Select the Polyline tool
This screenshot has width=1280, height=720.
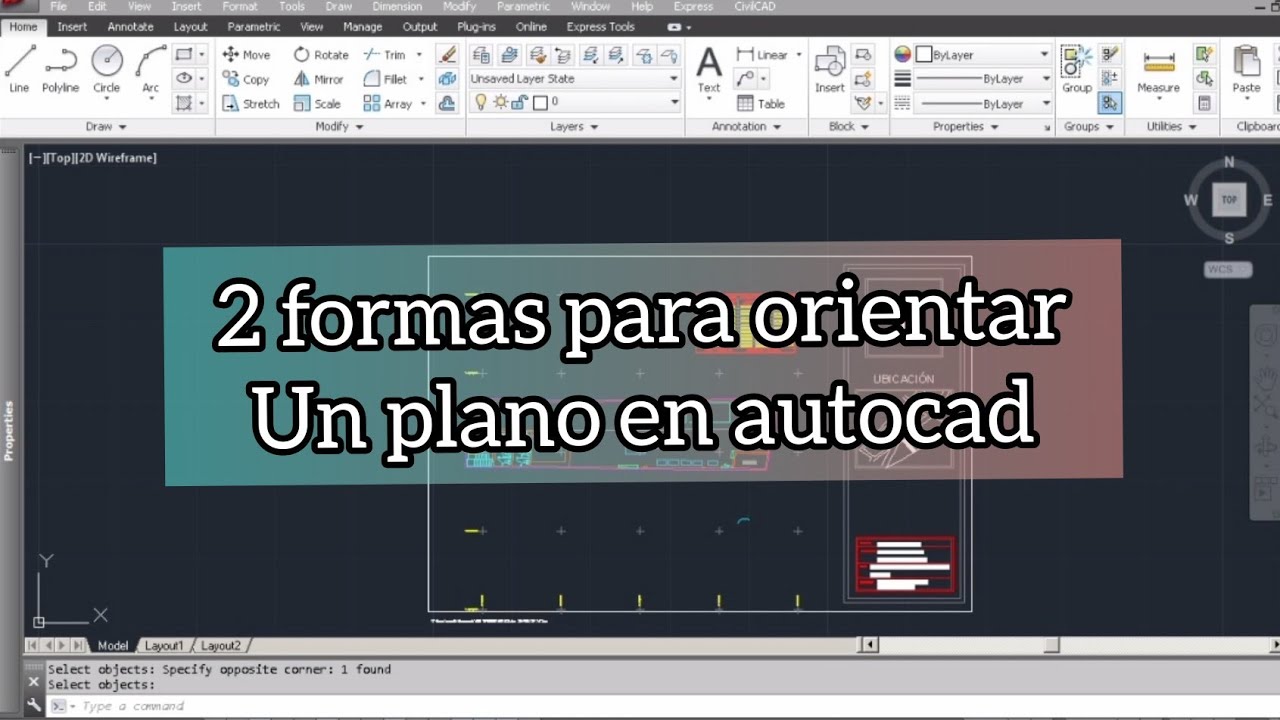tap(60, 69)
